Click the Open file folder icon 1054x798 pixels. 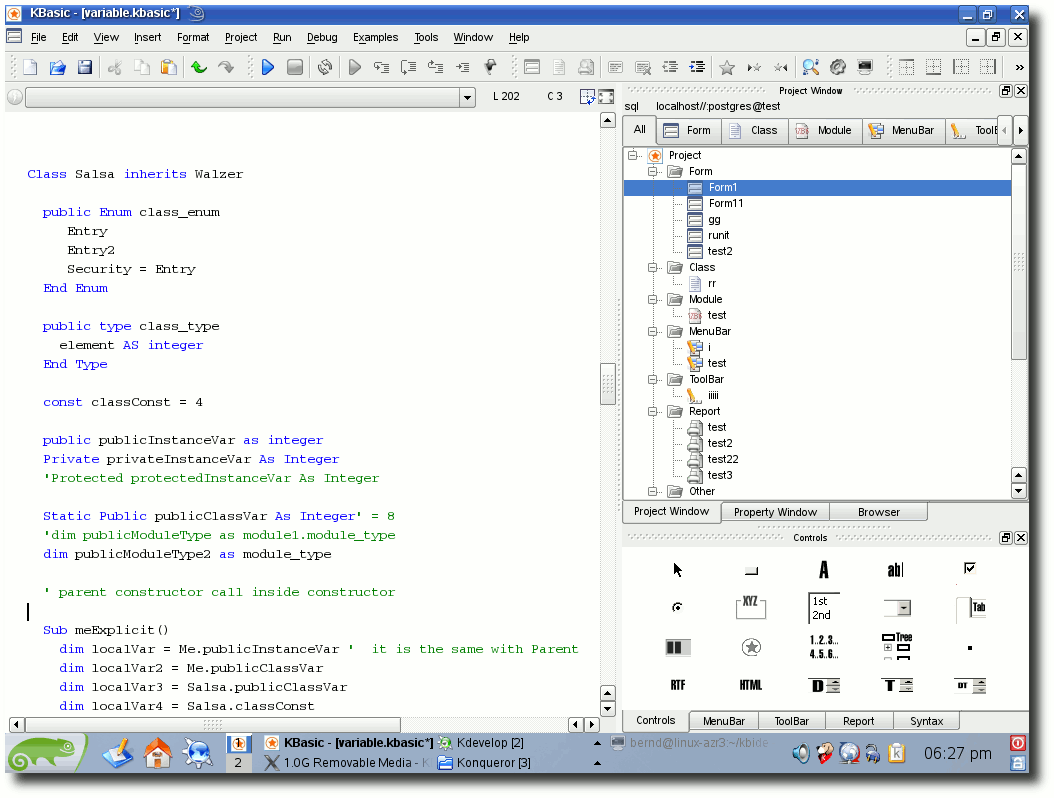(58, 67)
